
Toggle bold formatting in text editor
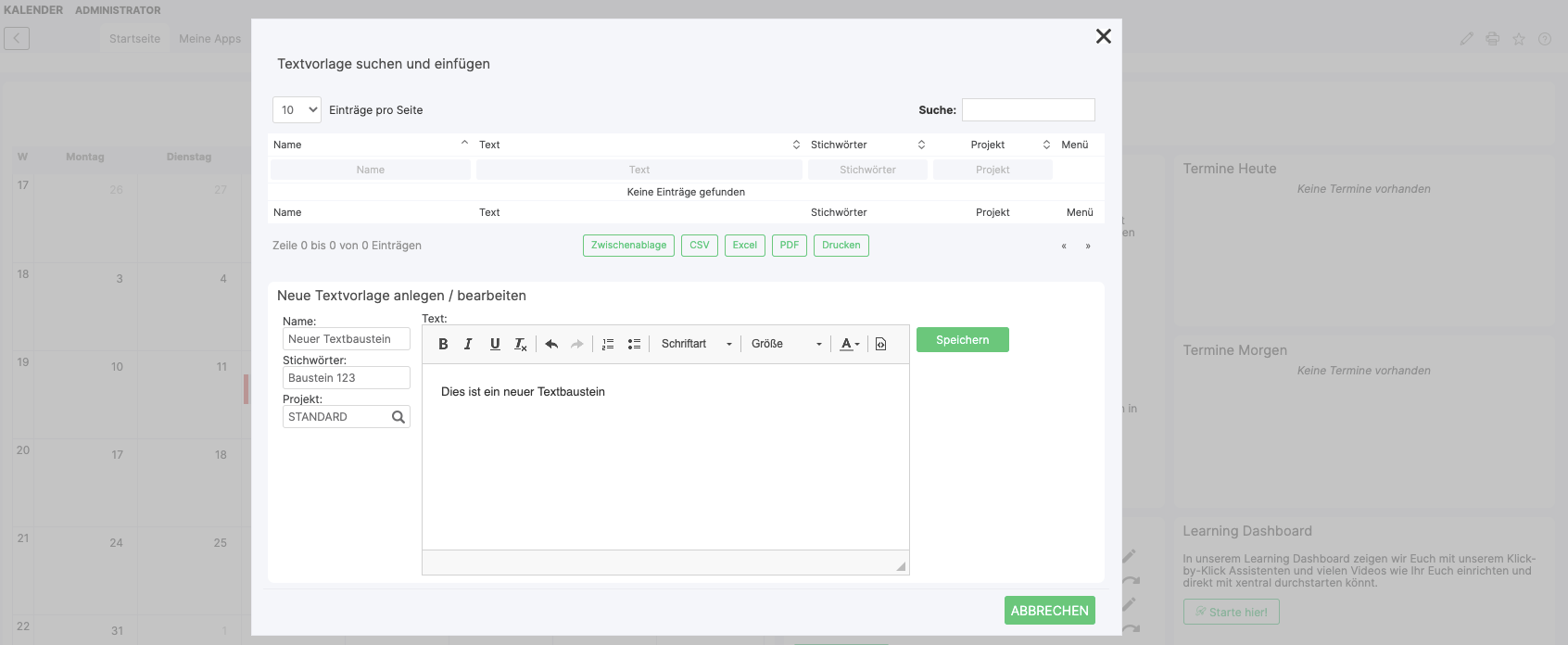(x=443, y=344)
